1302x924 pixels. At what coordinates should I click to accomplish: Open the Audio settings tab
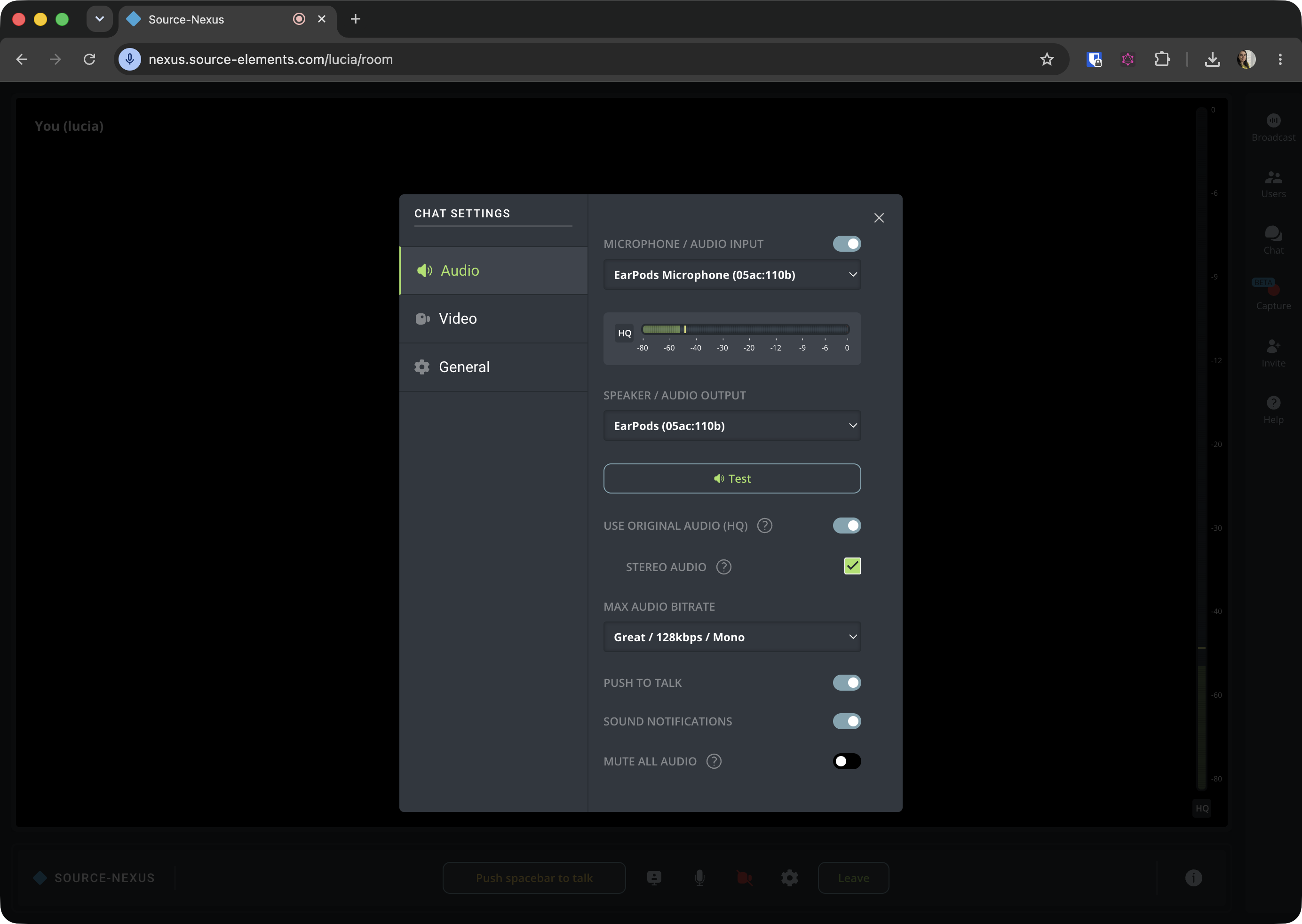tap(494, 270)
